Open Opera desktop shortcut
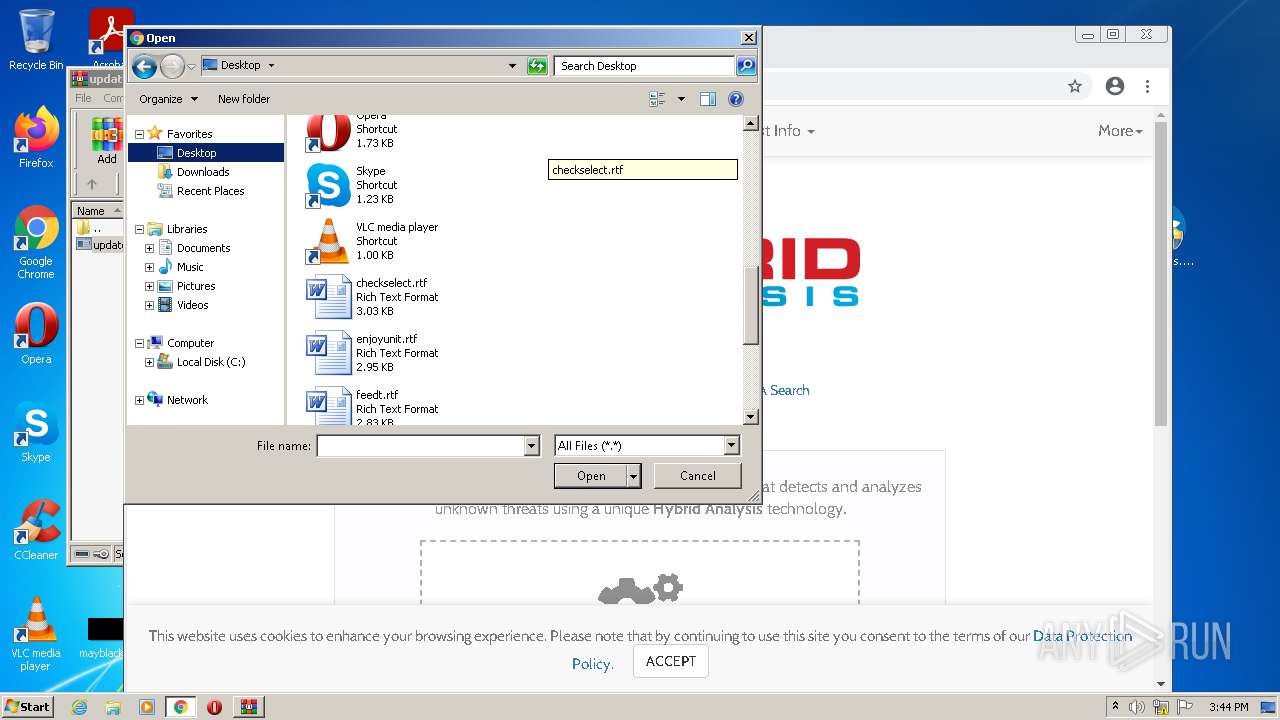 36,334
